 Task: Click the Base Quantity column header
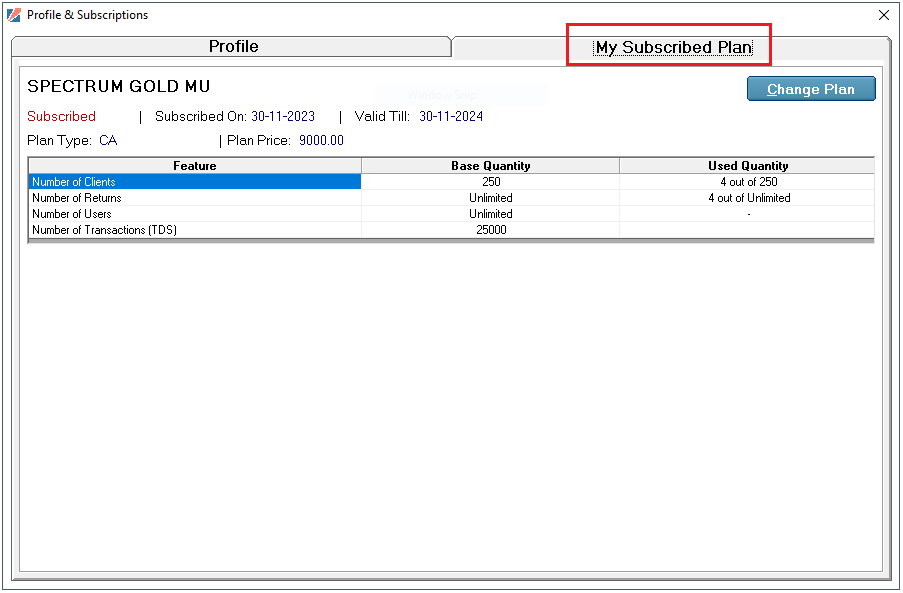[x=491, y=166]
